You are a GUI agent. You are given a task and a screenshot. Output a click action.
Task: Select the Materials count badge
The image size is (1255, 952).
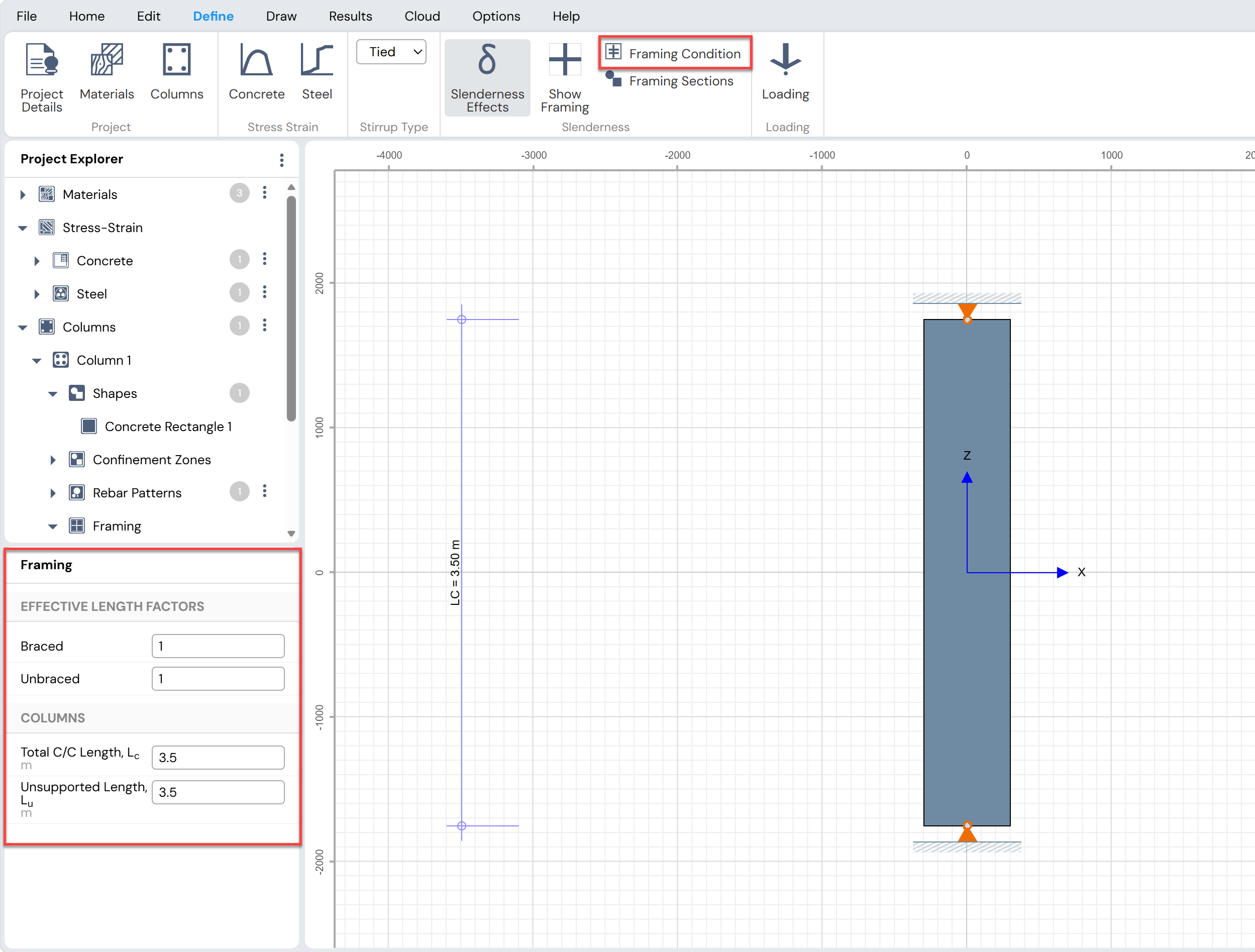coord(240,193)
